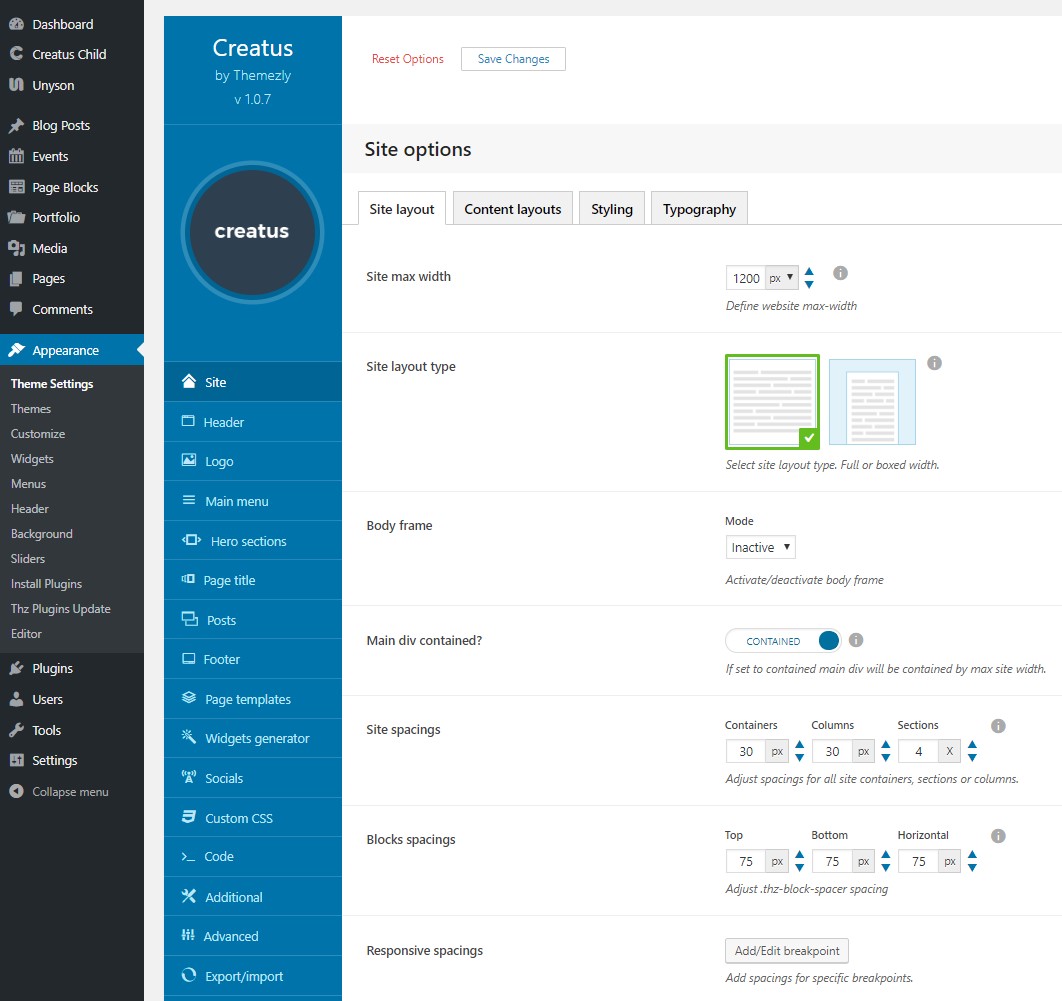Click the Page templates layers icon
Image resolution: width=1062 pixels, height=1001 pixels.
pos(188,699)
